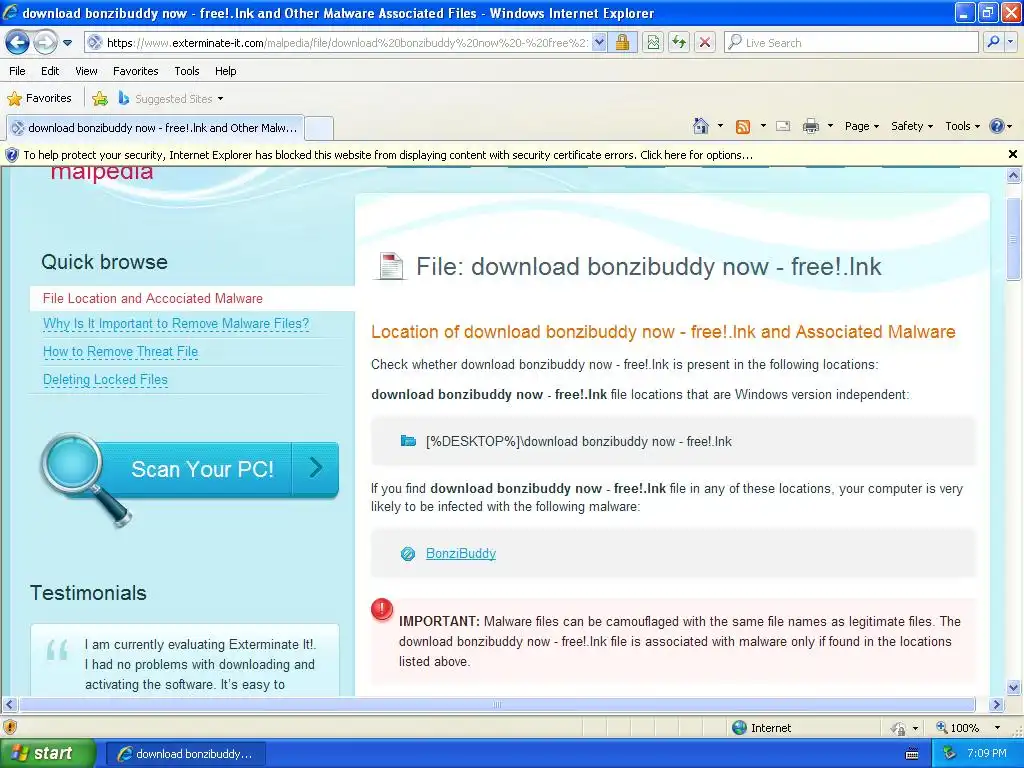Click the BonziBuddy malware link
The height and width of the screenshot is (768, 1024).
(460, 553)
